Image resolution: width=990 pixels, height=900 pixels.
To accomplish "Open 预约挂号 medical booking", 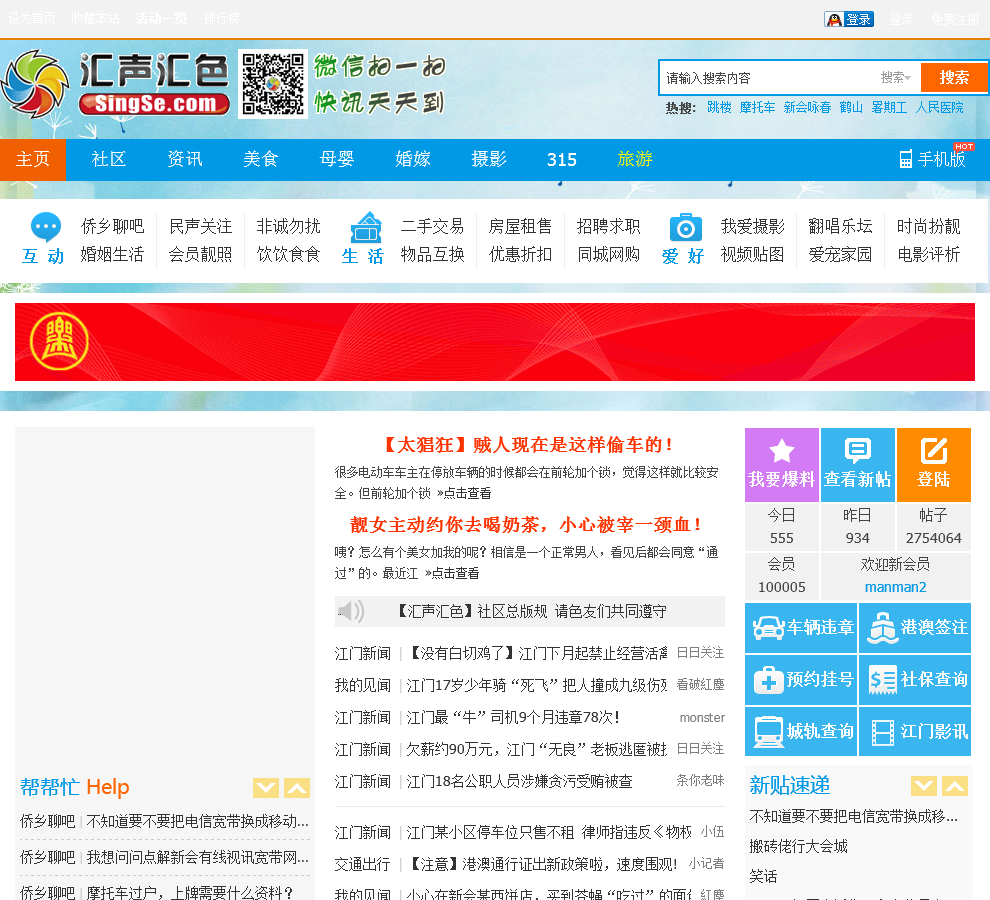I will pos(801,680).
